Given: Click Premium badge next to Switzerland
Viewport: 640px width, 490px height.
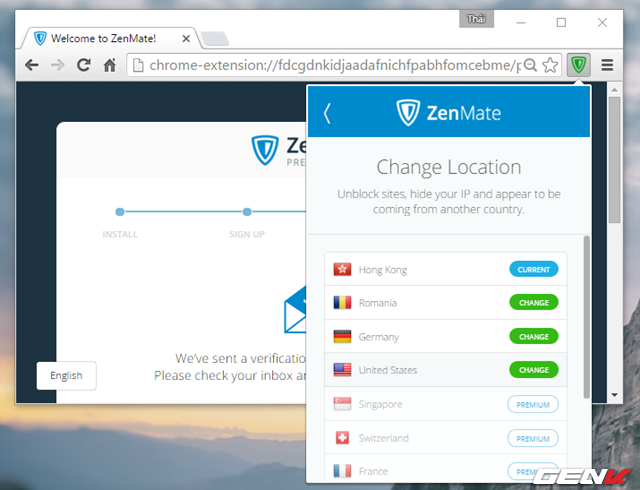Looking at the screenshot, I should 533,438.
